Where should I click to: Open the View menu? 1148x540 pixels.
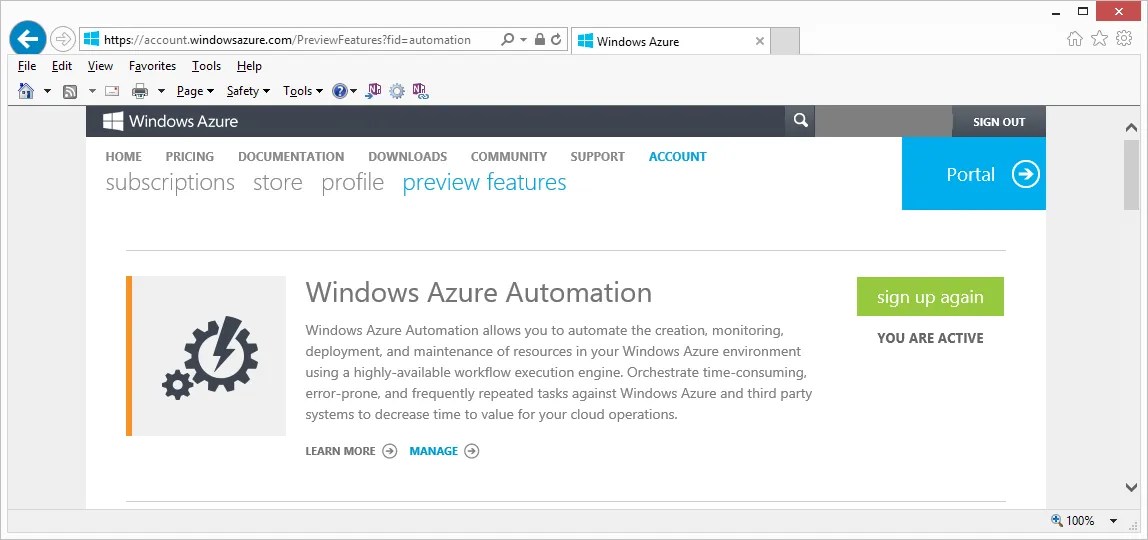[100, 66]
